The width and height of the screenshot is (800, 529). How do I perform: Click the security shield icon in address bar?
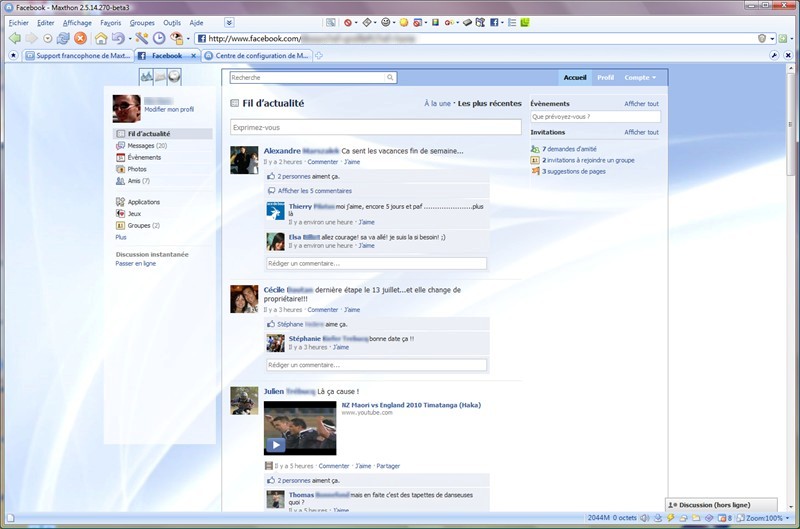[762, 38]
